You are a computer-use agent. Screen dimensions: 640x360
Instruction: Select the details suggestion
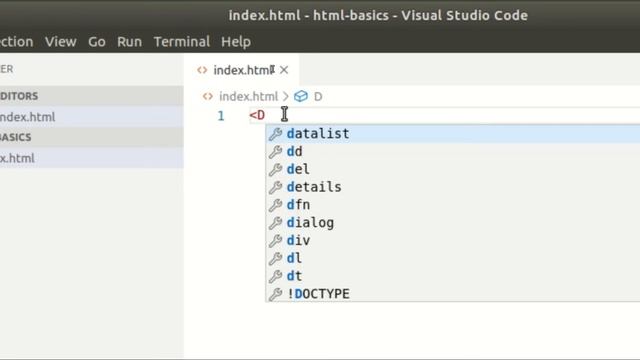[x=453, y=187]
